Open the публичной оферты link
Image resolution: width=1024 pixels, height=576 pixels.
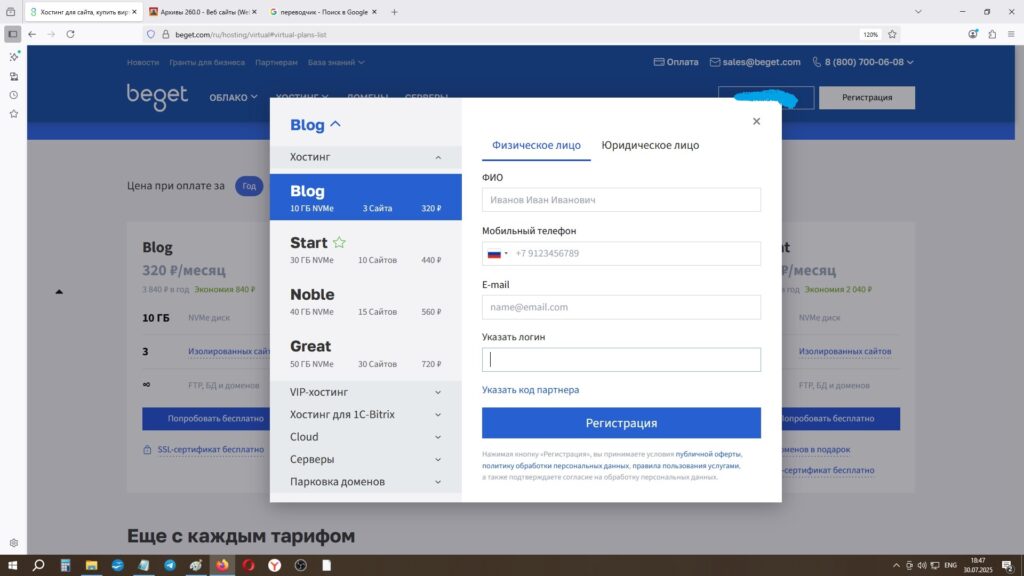[x=708, y=454]
